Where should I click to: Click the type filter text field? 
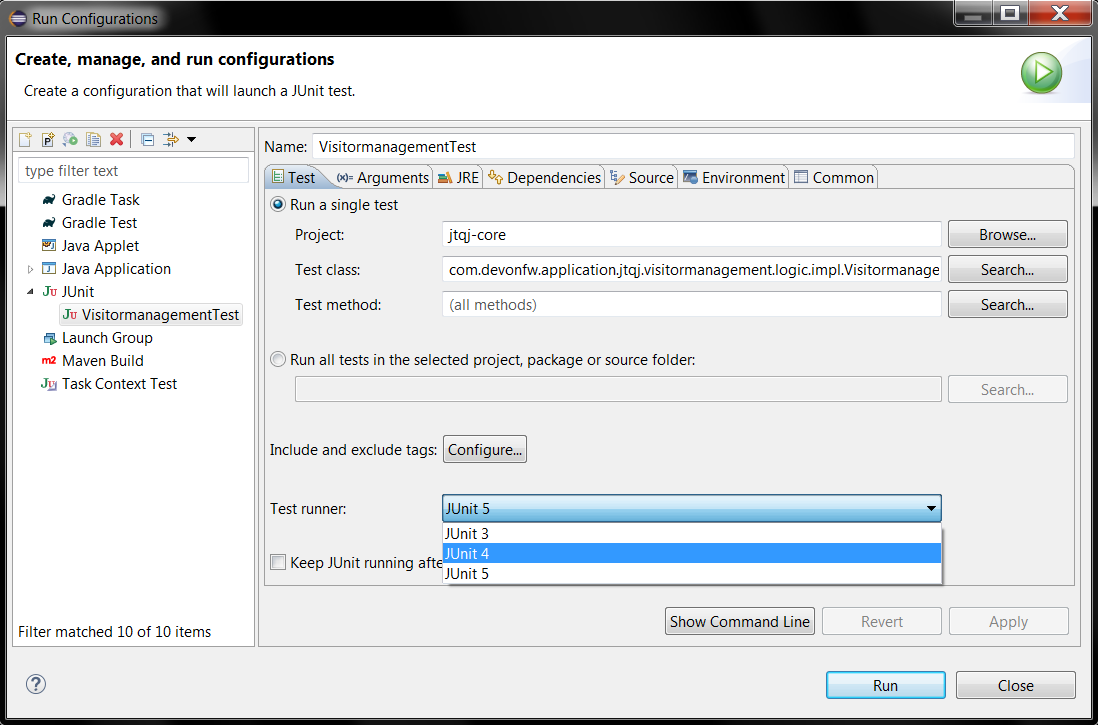pos(134,171)
